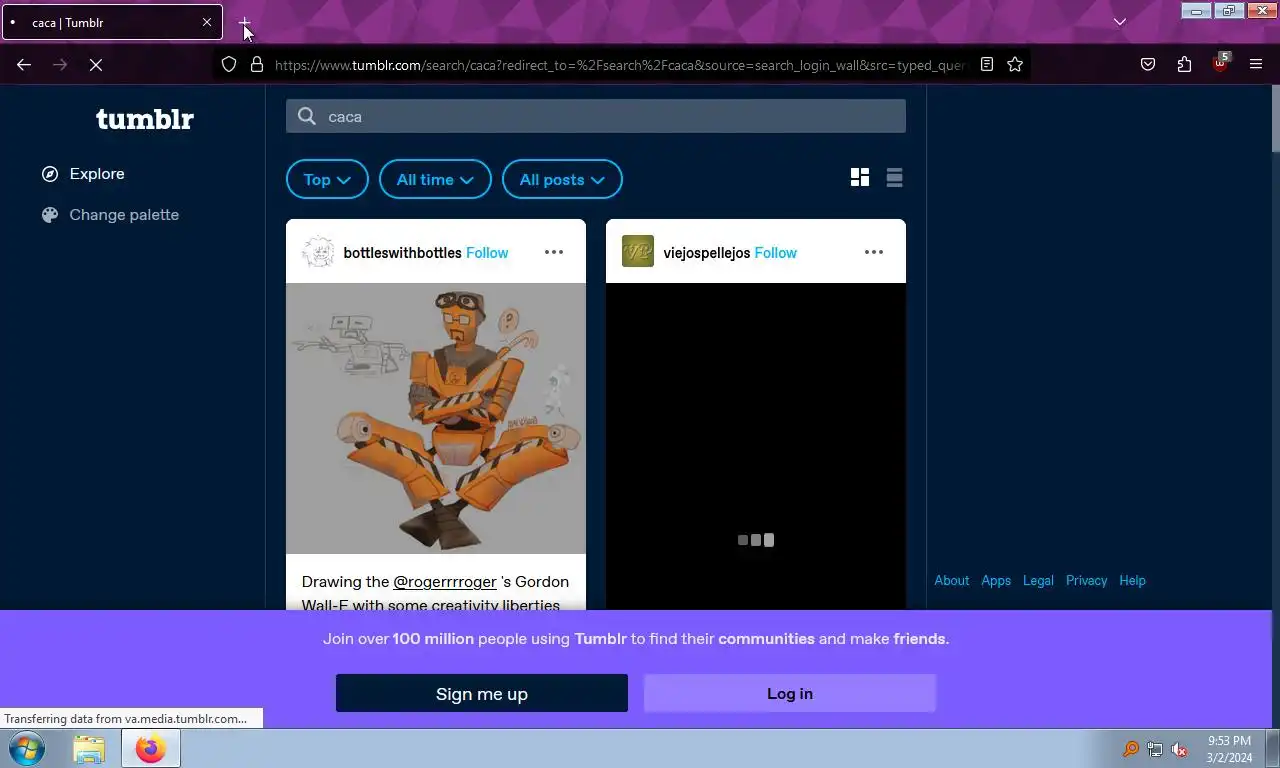Switch to grid view layout
Image resolution: width=1280 pixels, height=768 pixels.
860,177
